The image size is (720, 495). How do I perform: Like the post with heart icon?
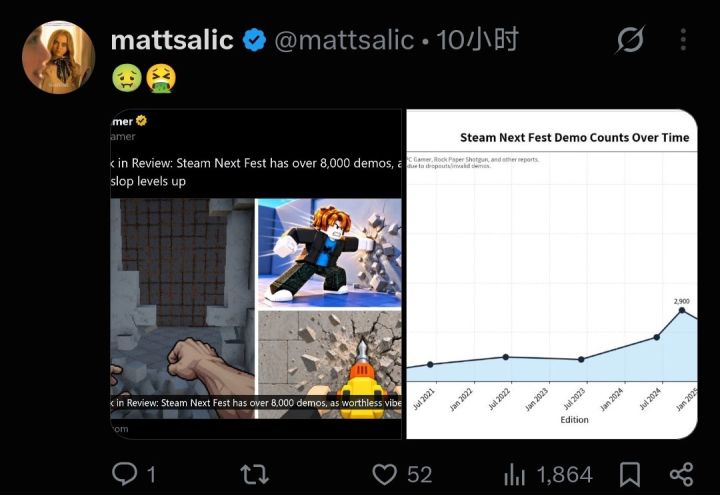[x=384, y=474]
